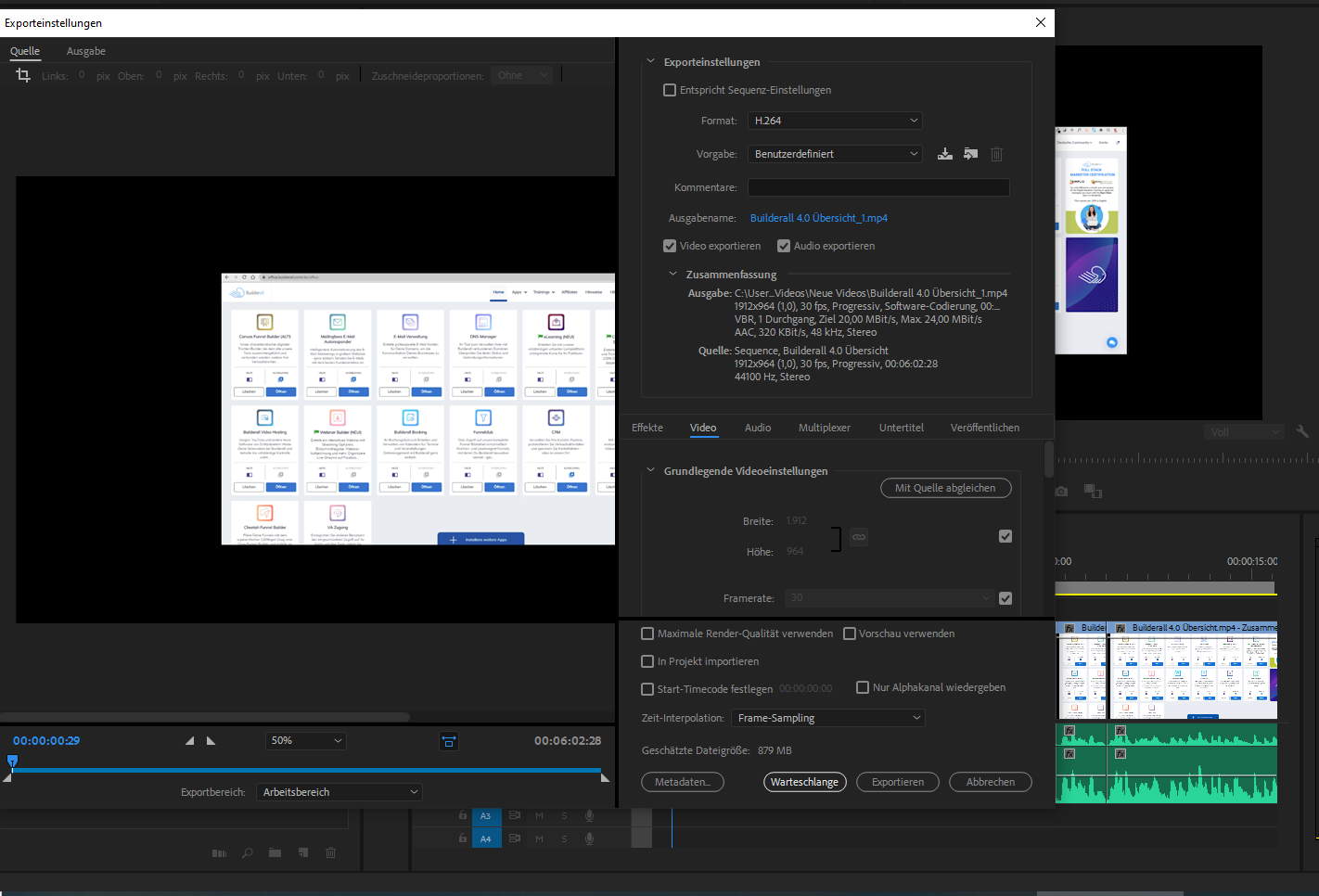Open the Exportbereich Arbeitsbereich dropdown
1319x896 pixels.
(x=339, y=792)
